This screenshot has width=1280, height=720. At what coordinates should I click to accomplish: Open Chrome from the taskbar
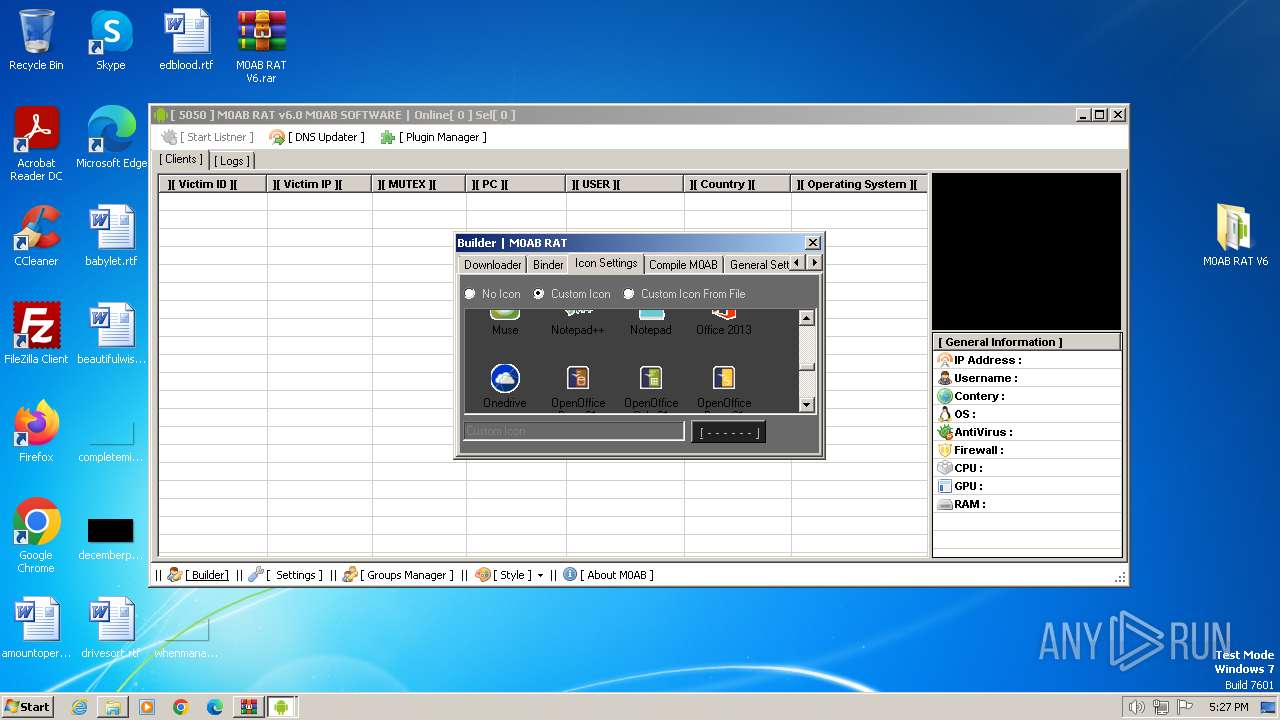click(181, 707)
